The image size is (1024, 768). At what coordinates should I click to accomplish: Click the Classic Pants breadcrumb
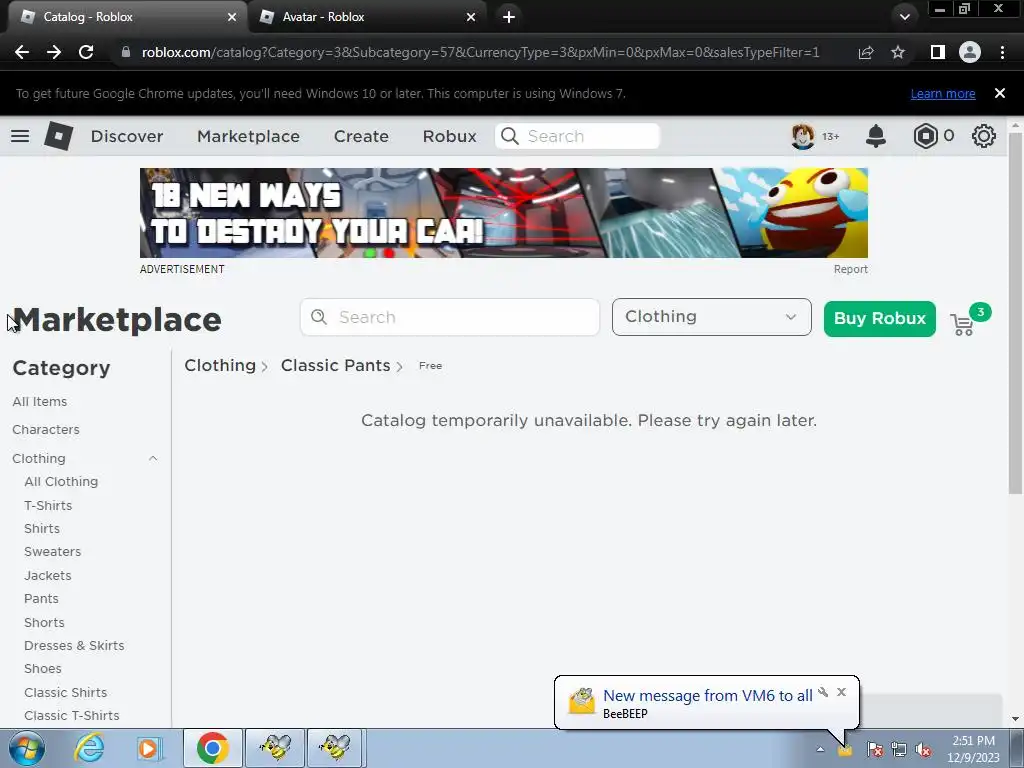click(x=335, y=365)
